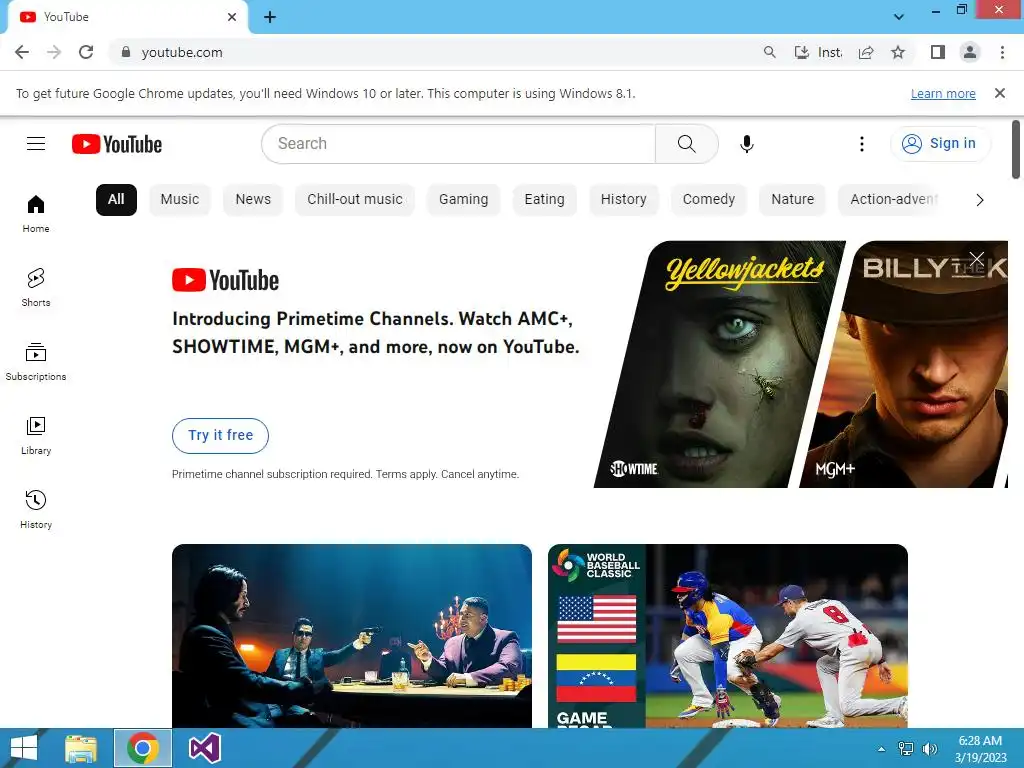Click the Sign in button

[940, 144]
